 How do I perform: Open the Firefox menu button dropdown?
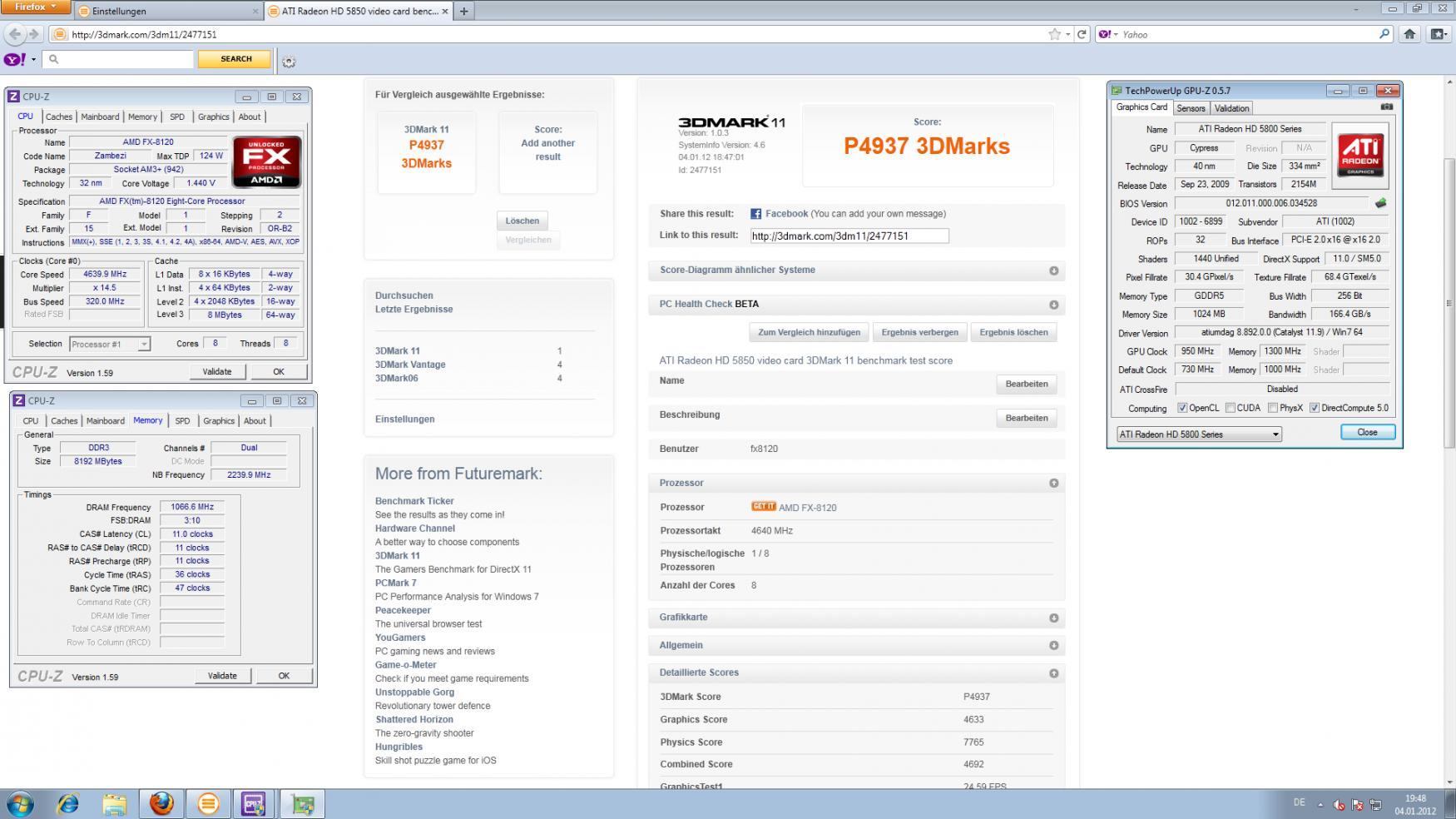(37, 7)
